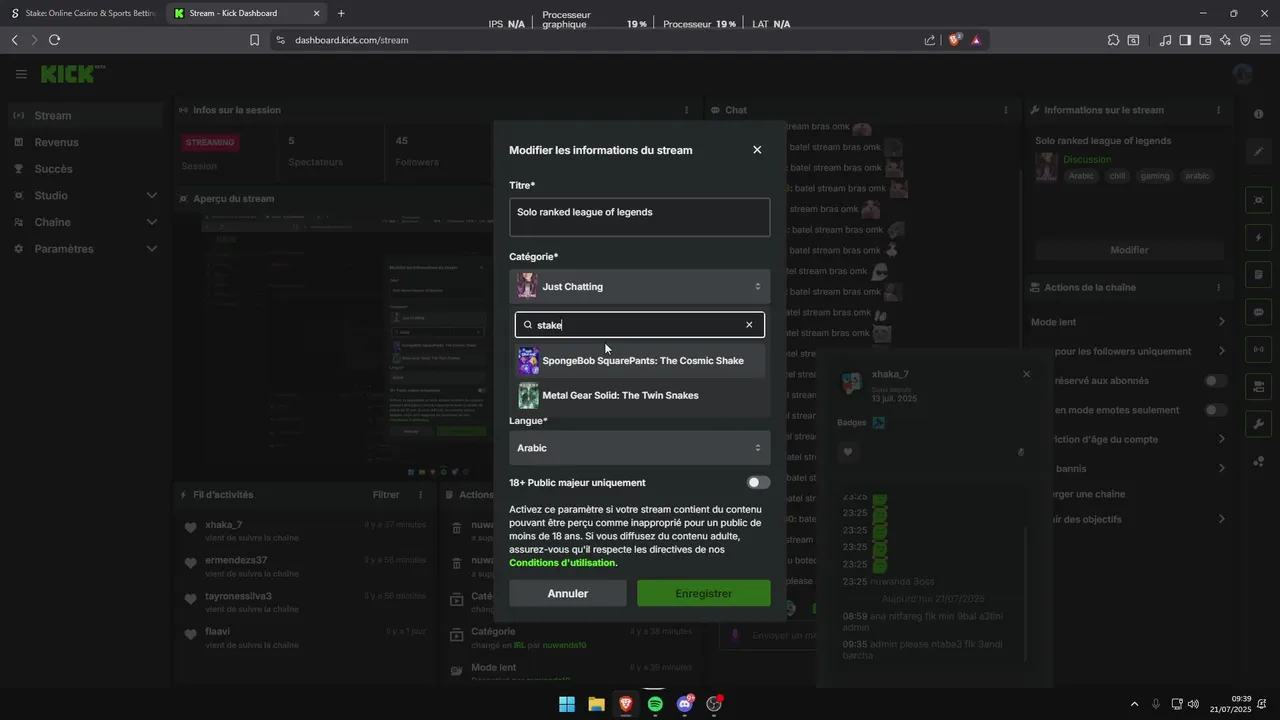Viewport: 1280px width, 720px height.
Task: Select Metal Gear Solid: The Twin Snakes
Action: pyautogui.click(x=640, y=395)
